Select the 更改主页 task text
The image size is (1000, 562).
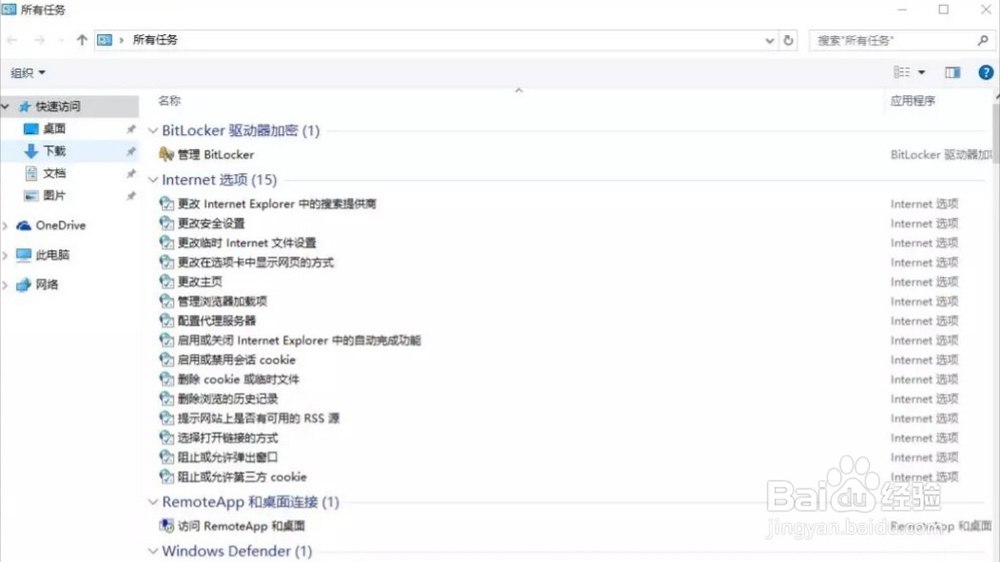[x=200, y=281]
